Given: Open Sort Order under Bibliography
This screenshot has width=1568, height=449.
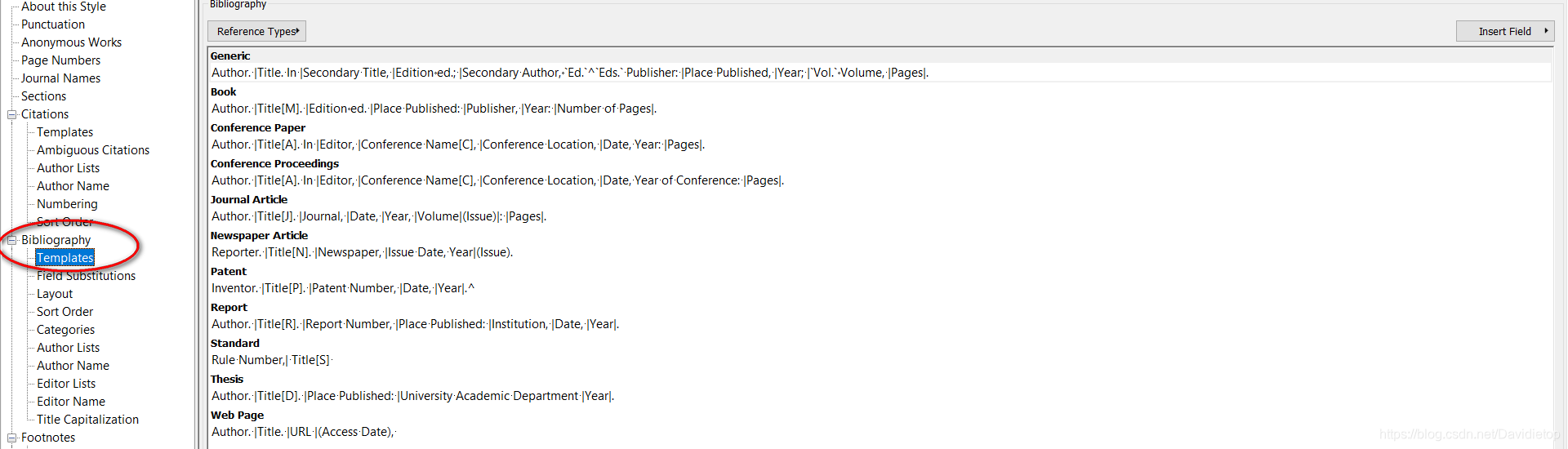Looking at the screenshot, I should tap(65, 312).
